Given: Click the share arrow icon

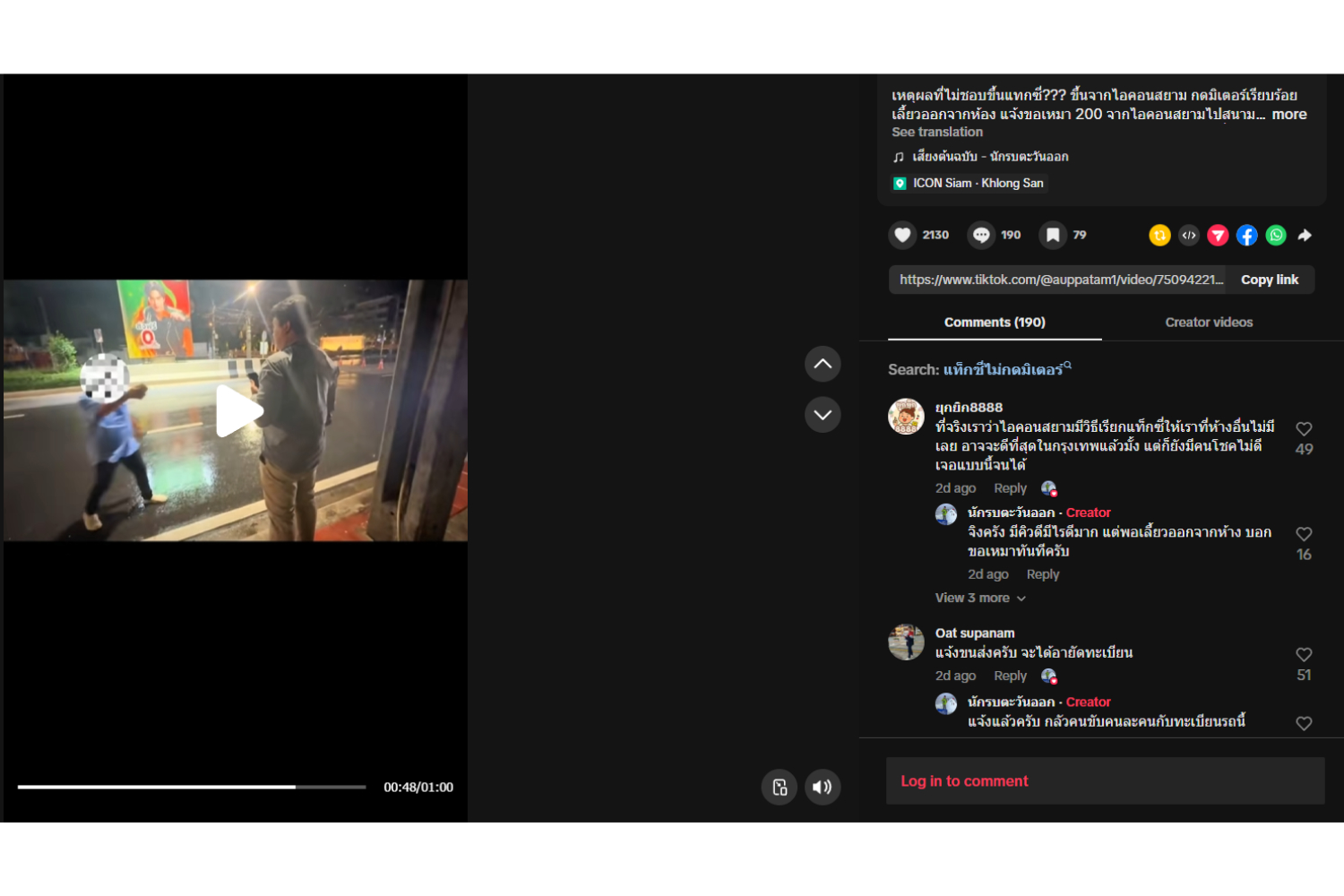Looking at the screenshot, I should tap(1305, 235).
